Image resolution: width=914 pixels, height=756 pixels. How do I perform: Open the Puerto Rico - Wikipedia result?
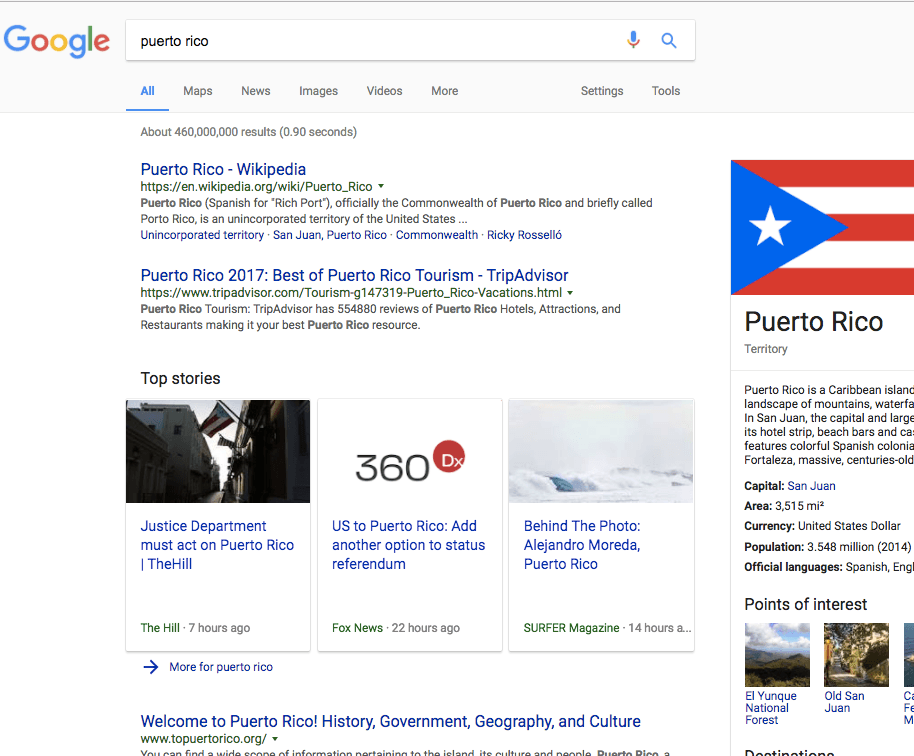(223, 169)
